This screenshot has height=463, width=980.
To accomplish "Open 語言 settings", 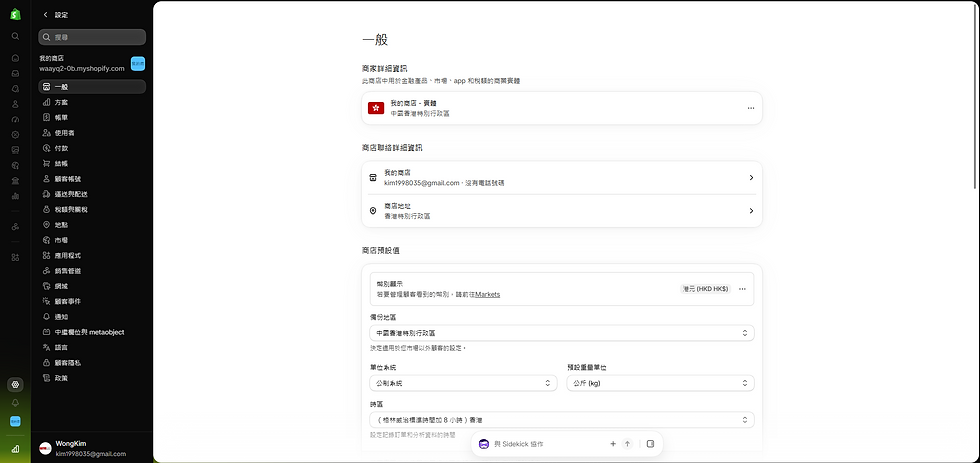I will (x=92, y=347).
